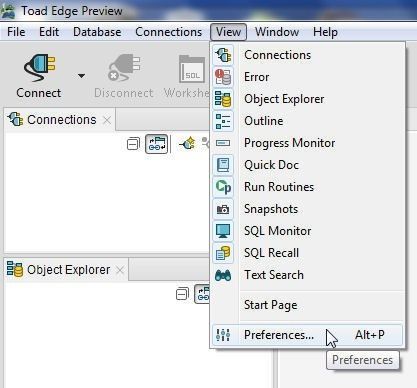Toggle Link with Editor in Connections panel
Viewport: 417px width, 388px height.
click(157, 144)
